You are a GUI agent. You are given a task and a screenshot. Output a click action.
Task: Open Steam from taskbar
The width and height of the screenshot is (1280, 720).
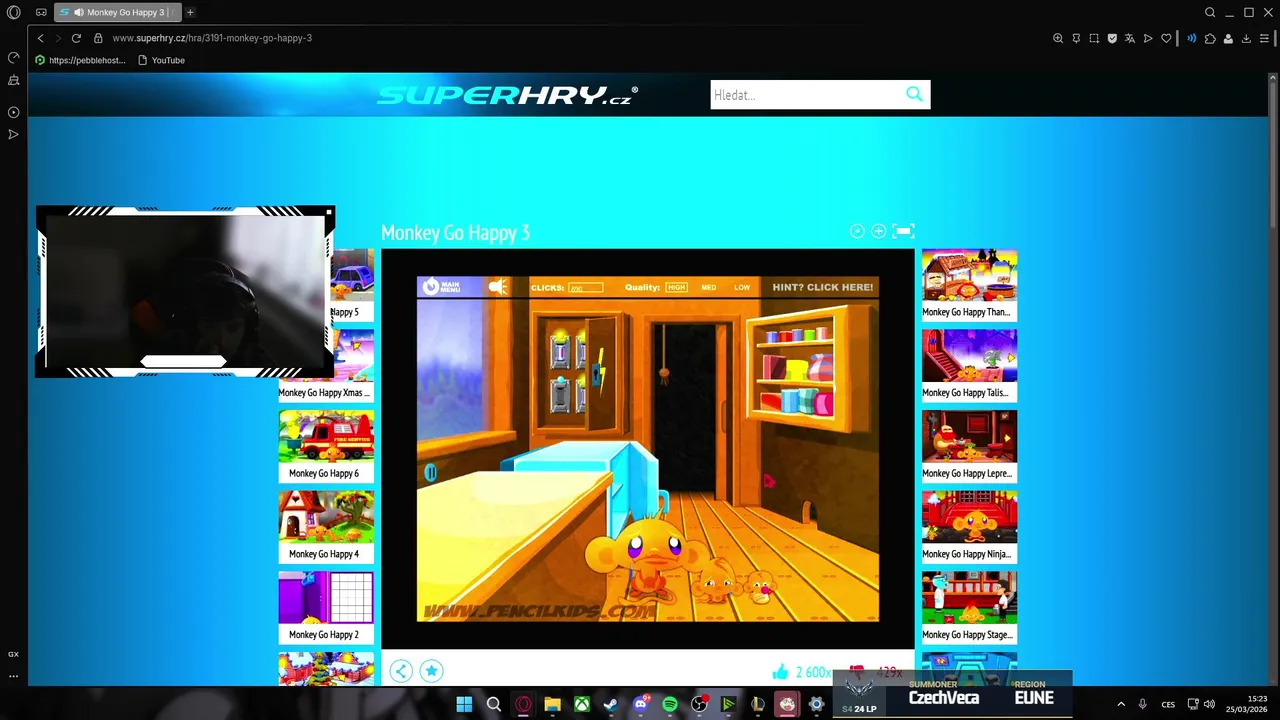pos(611,704)
